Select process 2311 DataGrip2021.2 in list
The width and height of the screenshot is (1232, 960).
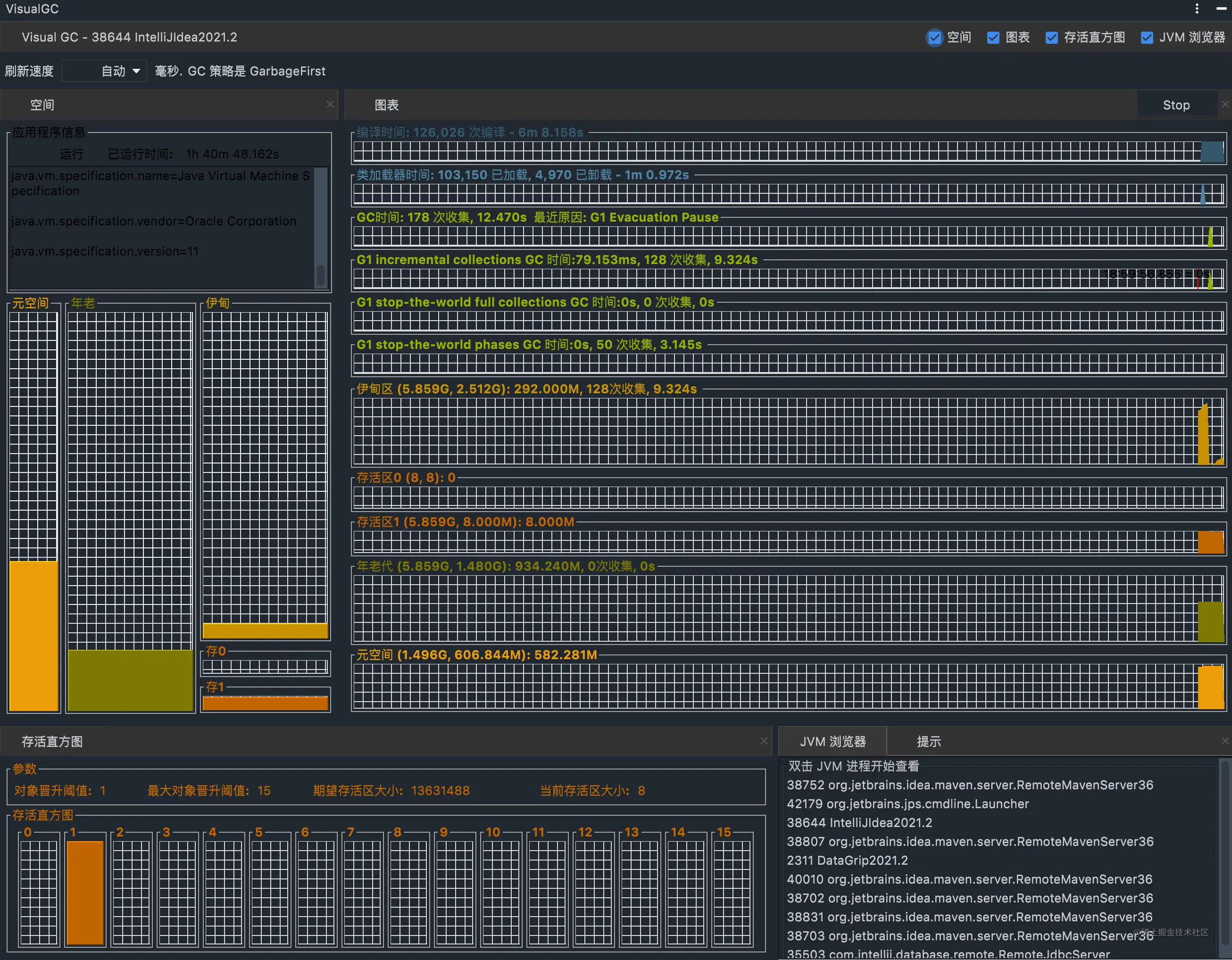[x=847, y=860]
